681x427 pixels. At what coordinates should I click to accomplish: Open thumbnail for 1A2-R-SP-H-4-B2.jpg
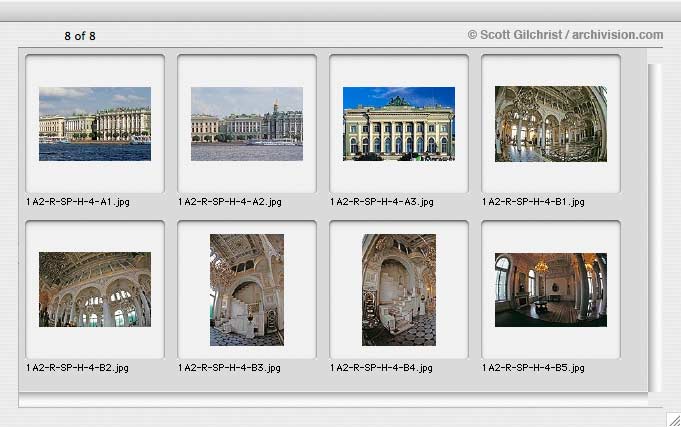click(95, 289)
